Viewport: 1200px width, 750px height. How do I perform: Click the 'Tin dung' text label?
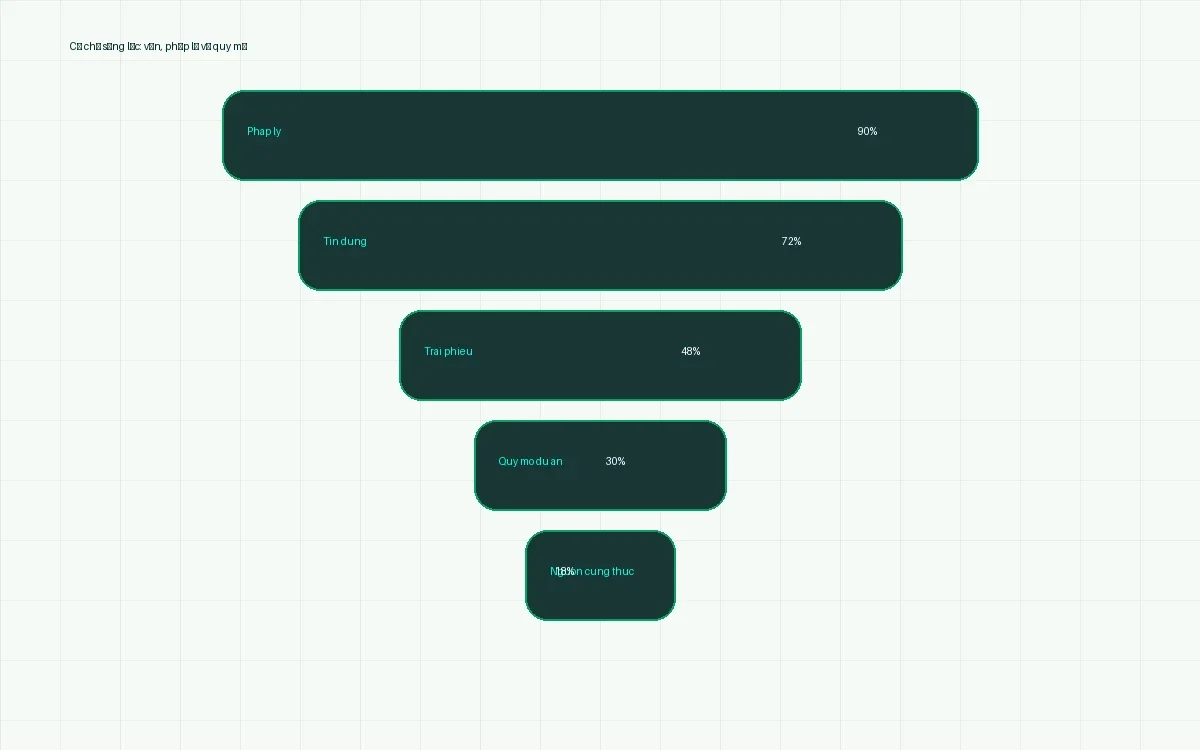pyautogui.click(x=345, y=241)
